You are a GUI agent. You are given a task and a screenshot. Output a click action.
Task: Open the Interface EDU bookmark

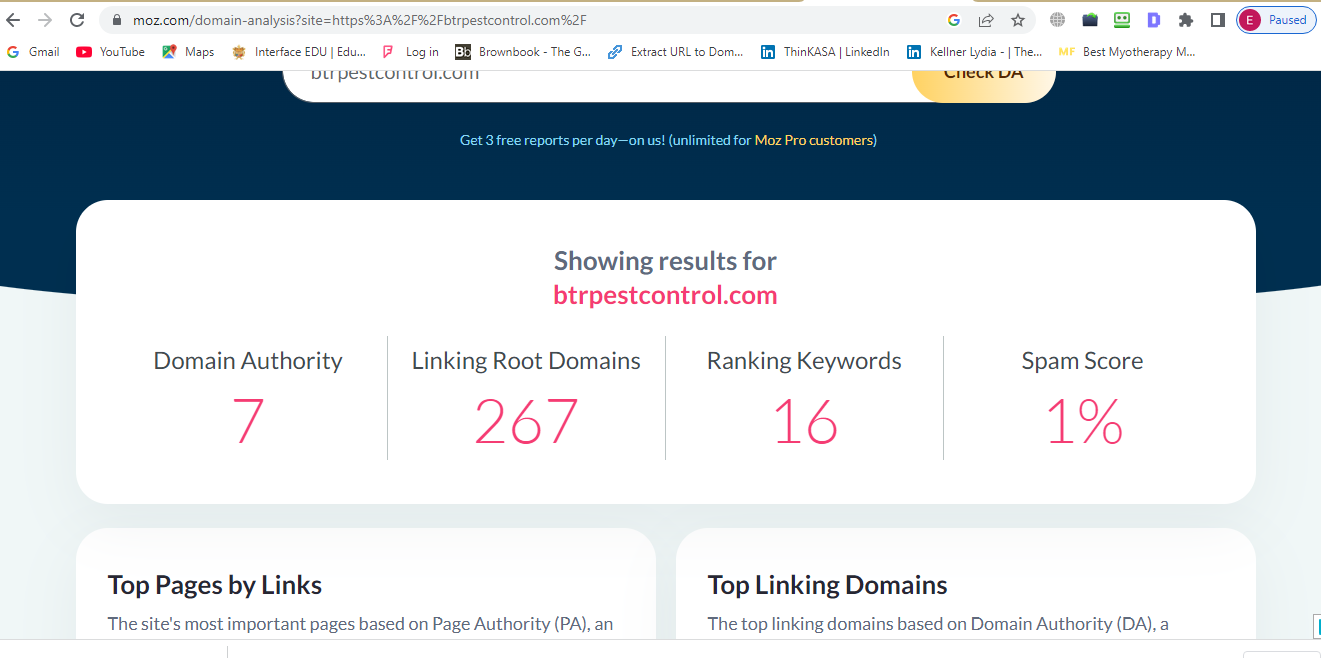pos(299,52)
